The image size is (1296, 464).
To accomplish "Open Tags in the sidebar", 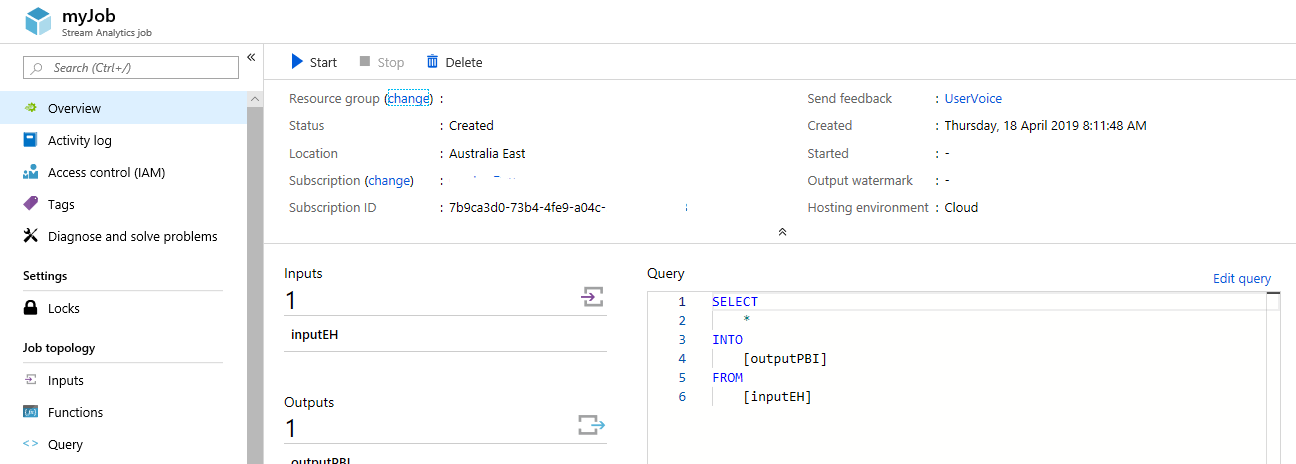I will point(61,204).
